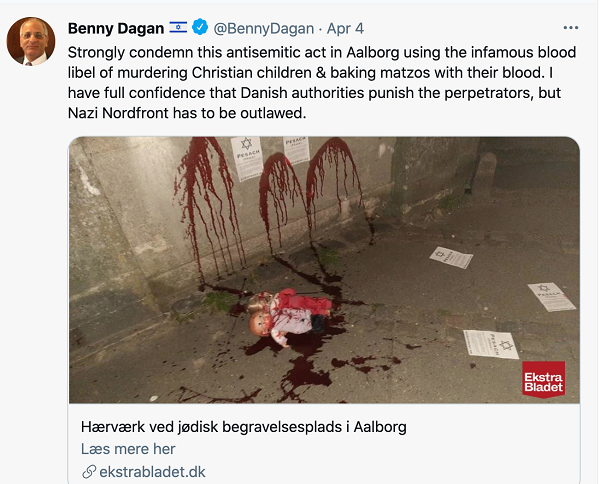The image size is (600, 484).
Task: Click the flyer on the ground nearest the logo
Action: pos(491,344)
